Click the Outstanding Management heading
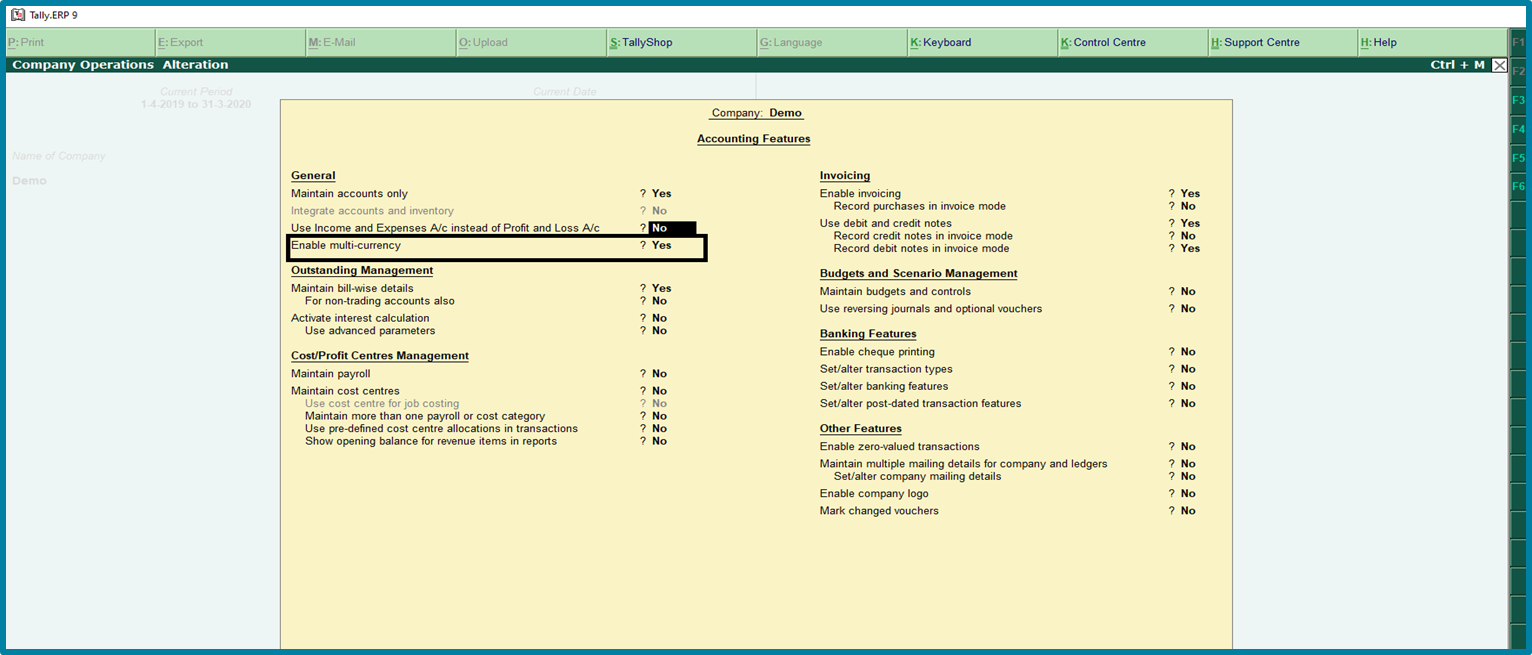This screenshot has width=1532, height=655. (x=362, y=271)
